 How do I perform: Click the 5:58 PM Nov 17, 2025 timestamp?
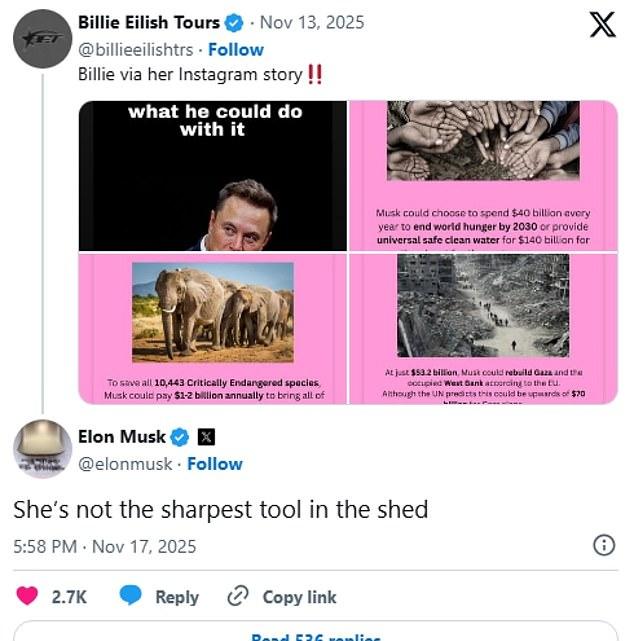point(105,546)
